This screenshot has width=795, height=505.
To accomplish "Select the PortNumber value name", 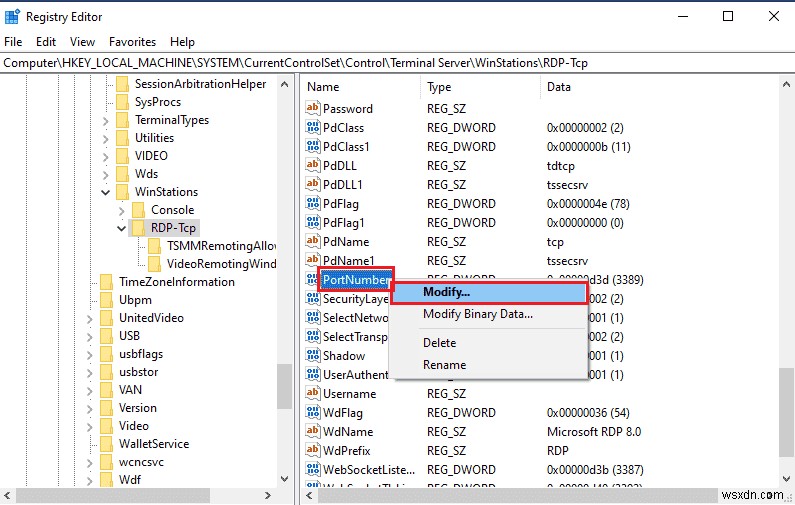I will coord(356,279).
